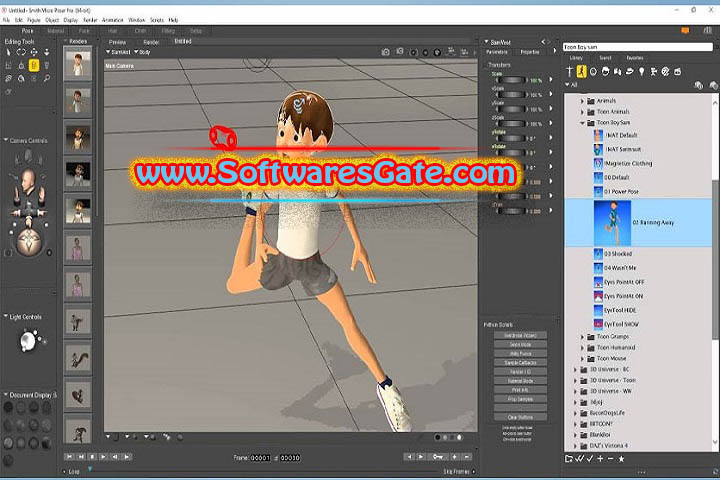Create new library folder icon
720x480 pixels.
click(569, 458)
